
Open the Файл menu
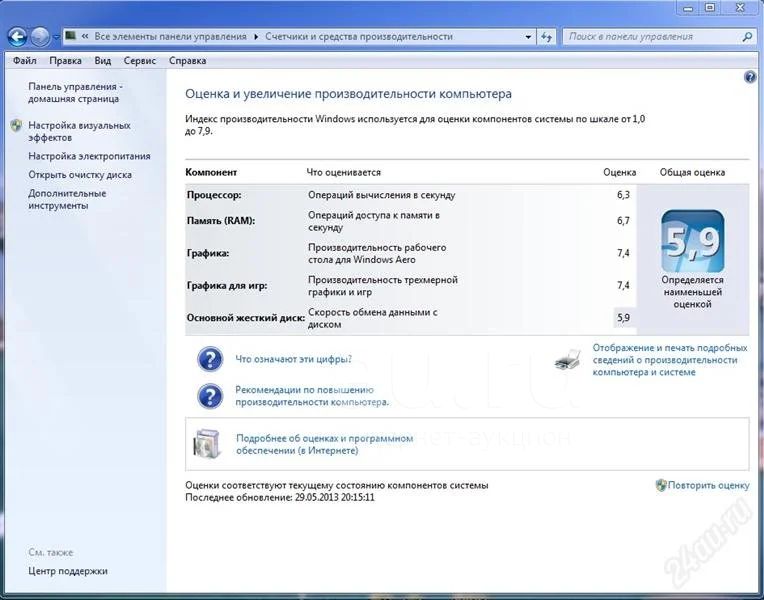(x=24, y=61)
